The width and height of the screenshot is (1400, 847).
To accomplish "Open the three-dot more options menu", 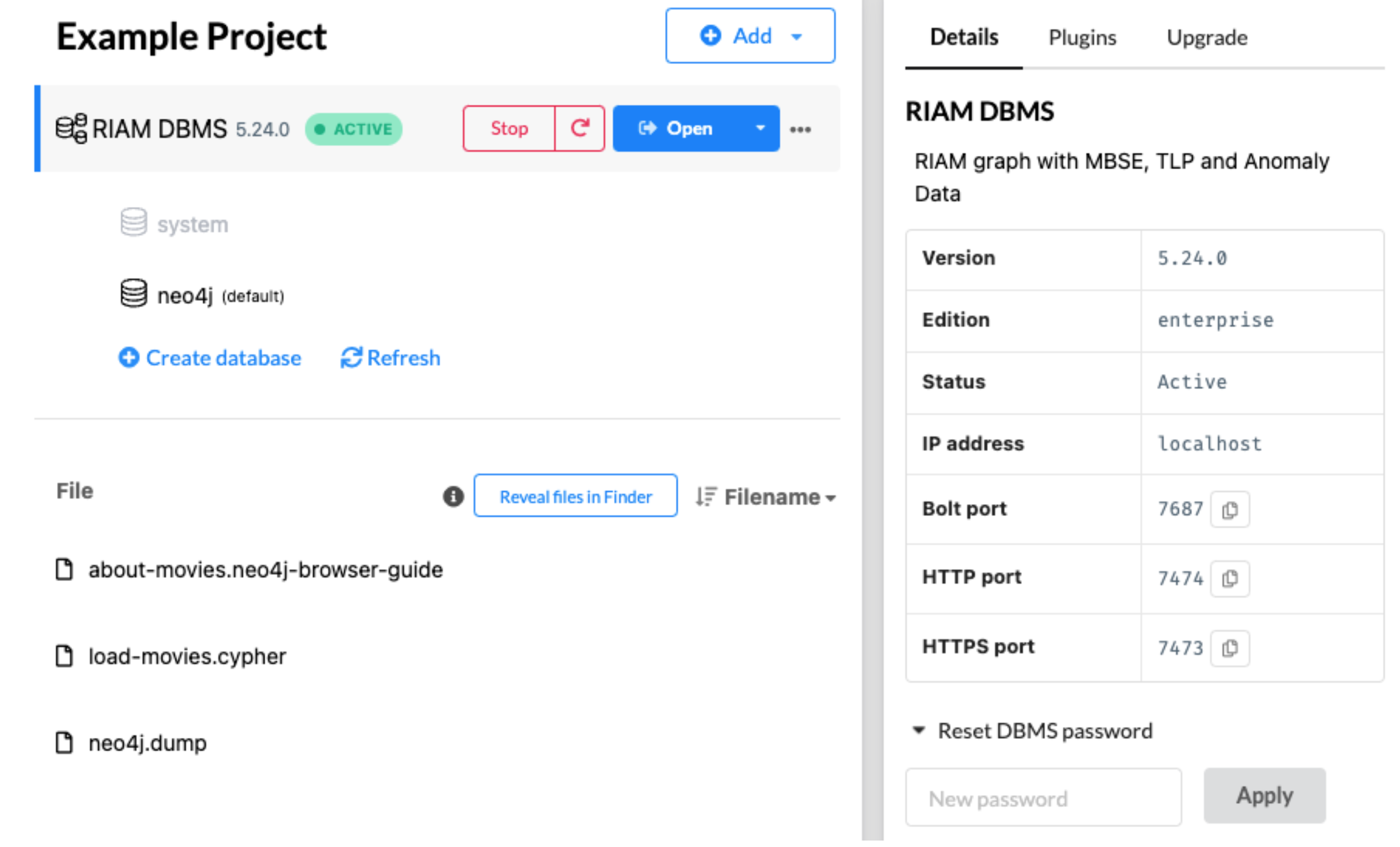I will coord(800,130).
